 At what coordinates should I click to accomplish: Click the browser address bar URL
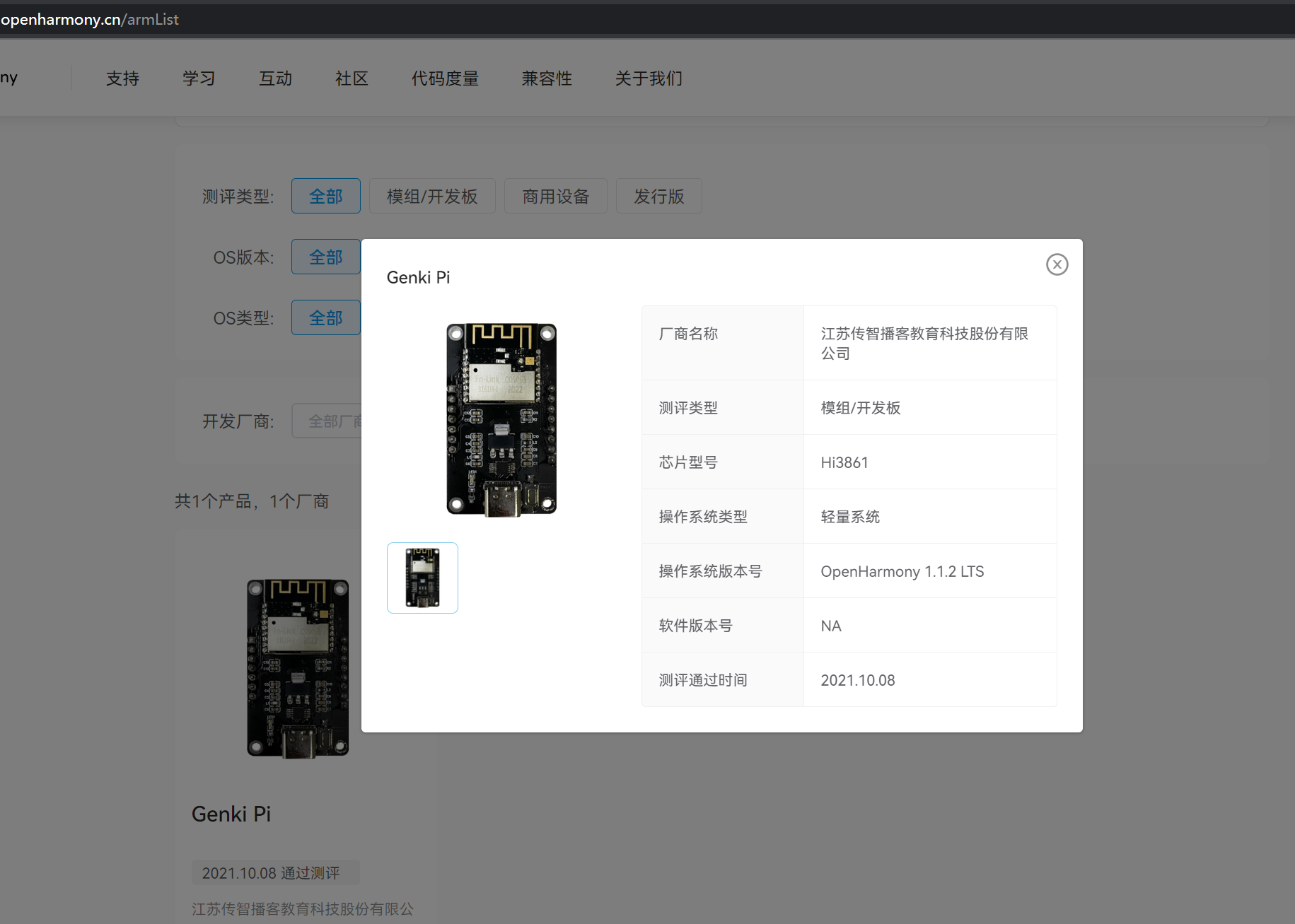pyautogui.click(x=90, y=19)
